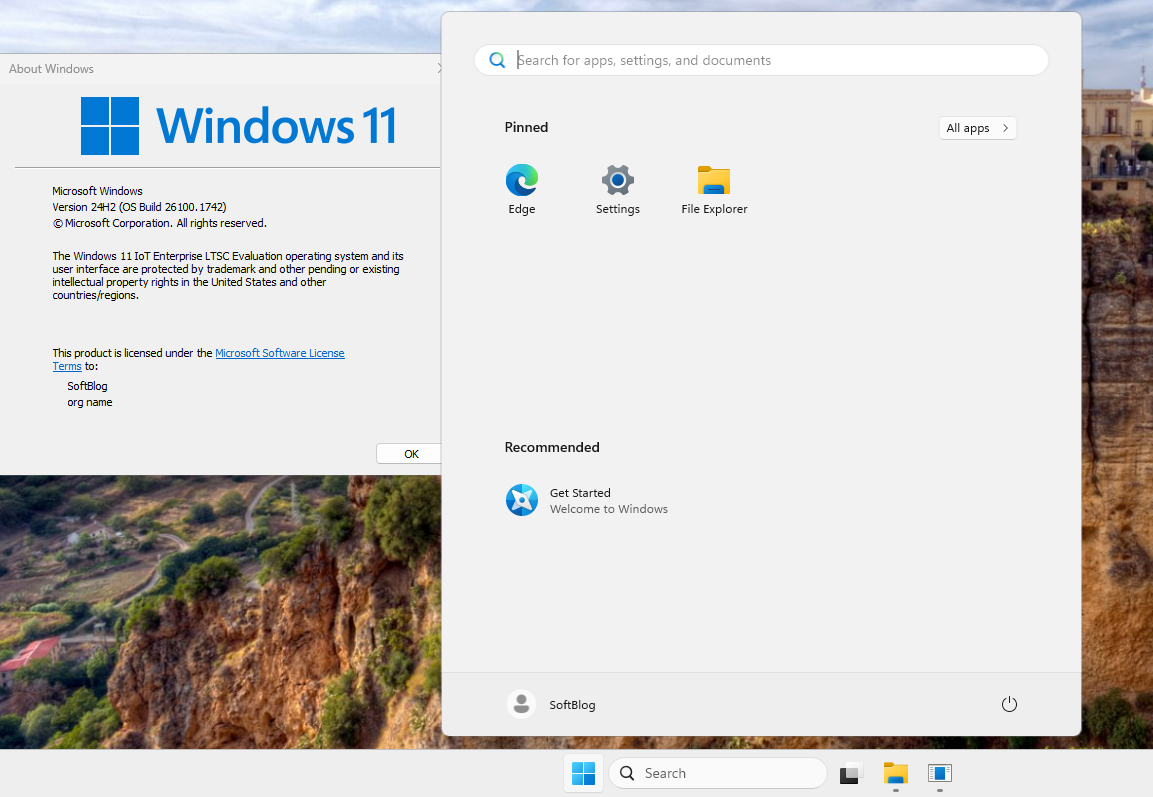The height and width of the screenshot is (797, 1153).
Task: Select the Version 24H2 build text
Action: (139, 207)
